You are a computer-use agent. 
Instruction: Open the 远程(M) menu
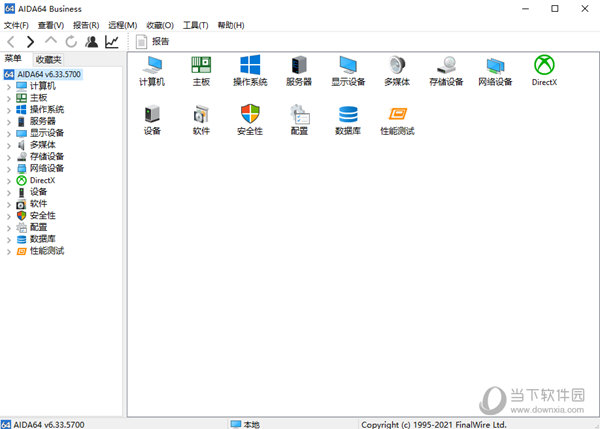tap(122, 25)
